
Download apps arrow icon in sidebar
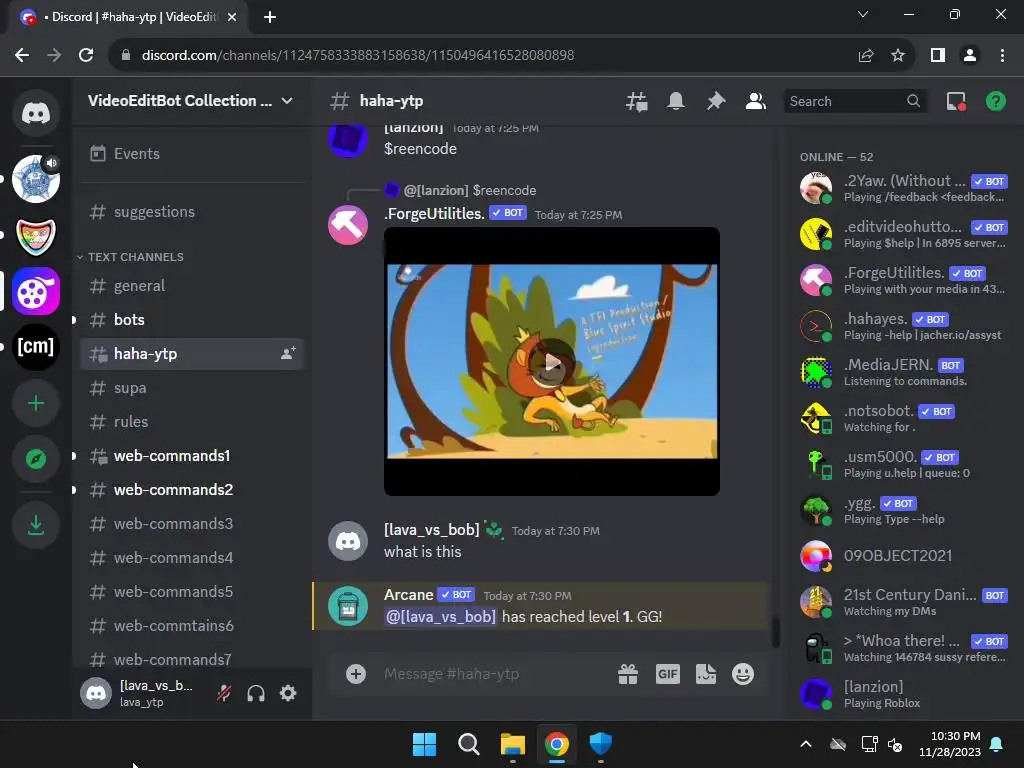coord(36,525)
